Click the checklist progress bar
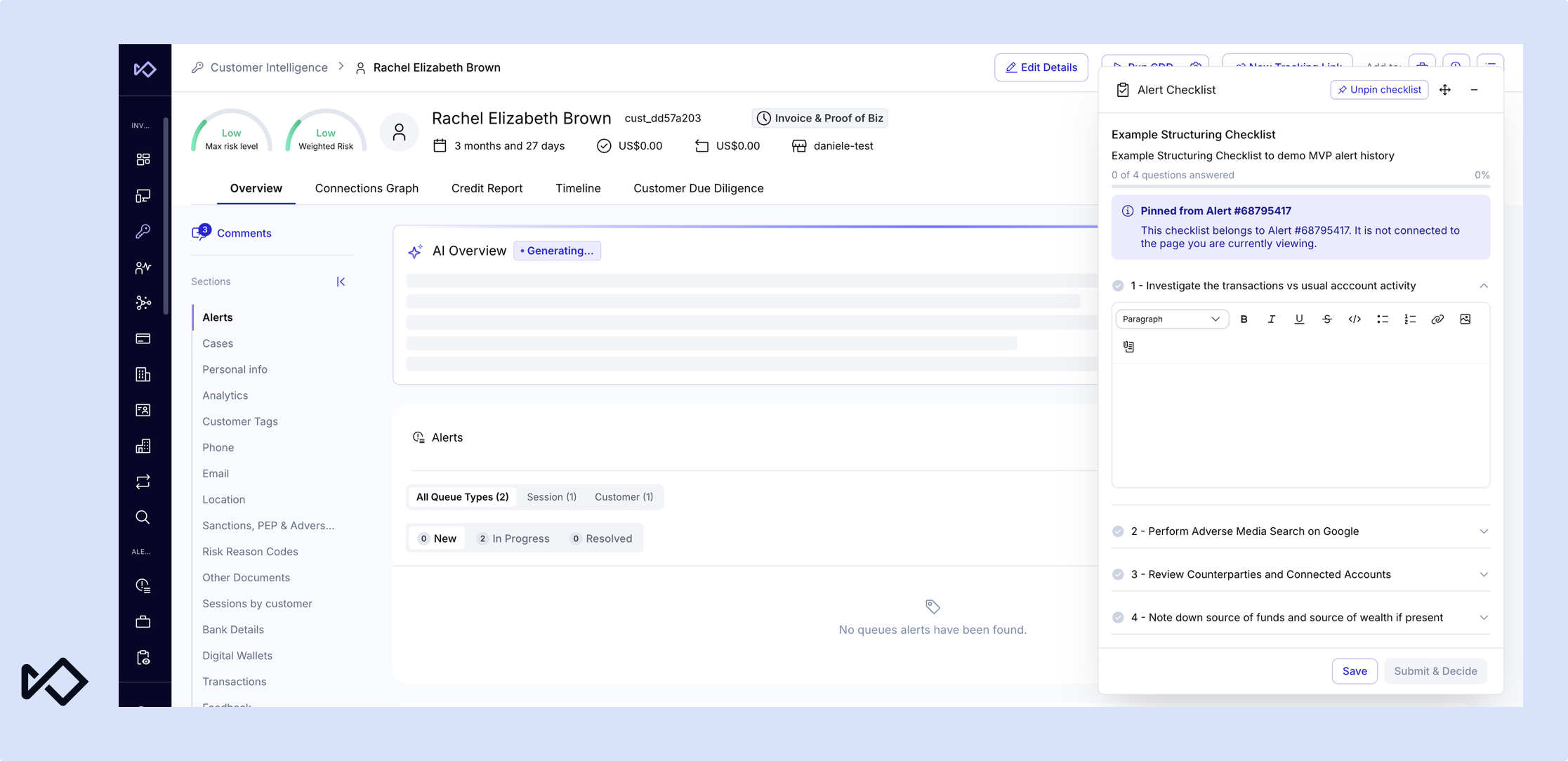1568x761 pixels. point(1300,186)
